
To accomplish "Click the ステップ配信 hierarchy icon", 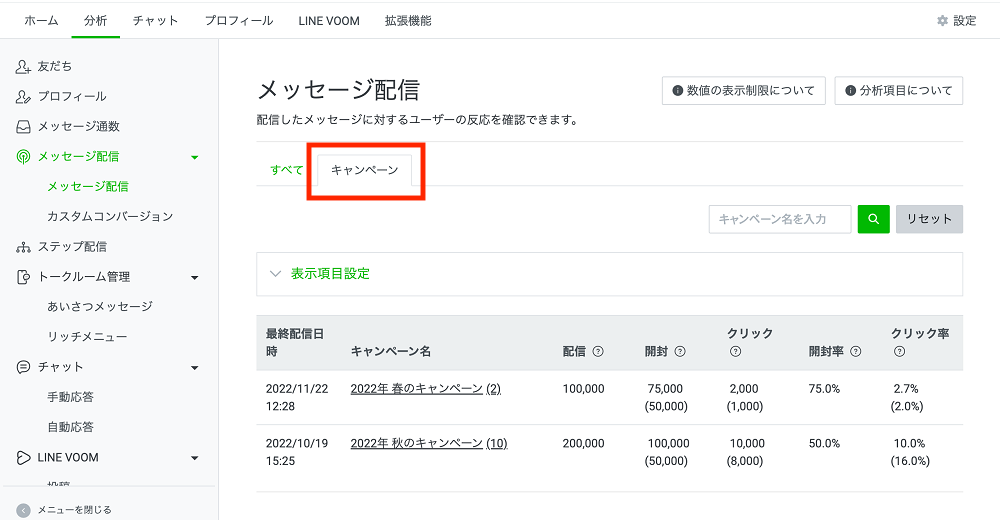I will pos(23,247).
